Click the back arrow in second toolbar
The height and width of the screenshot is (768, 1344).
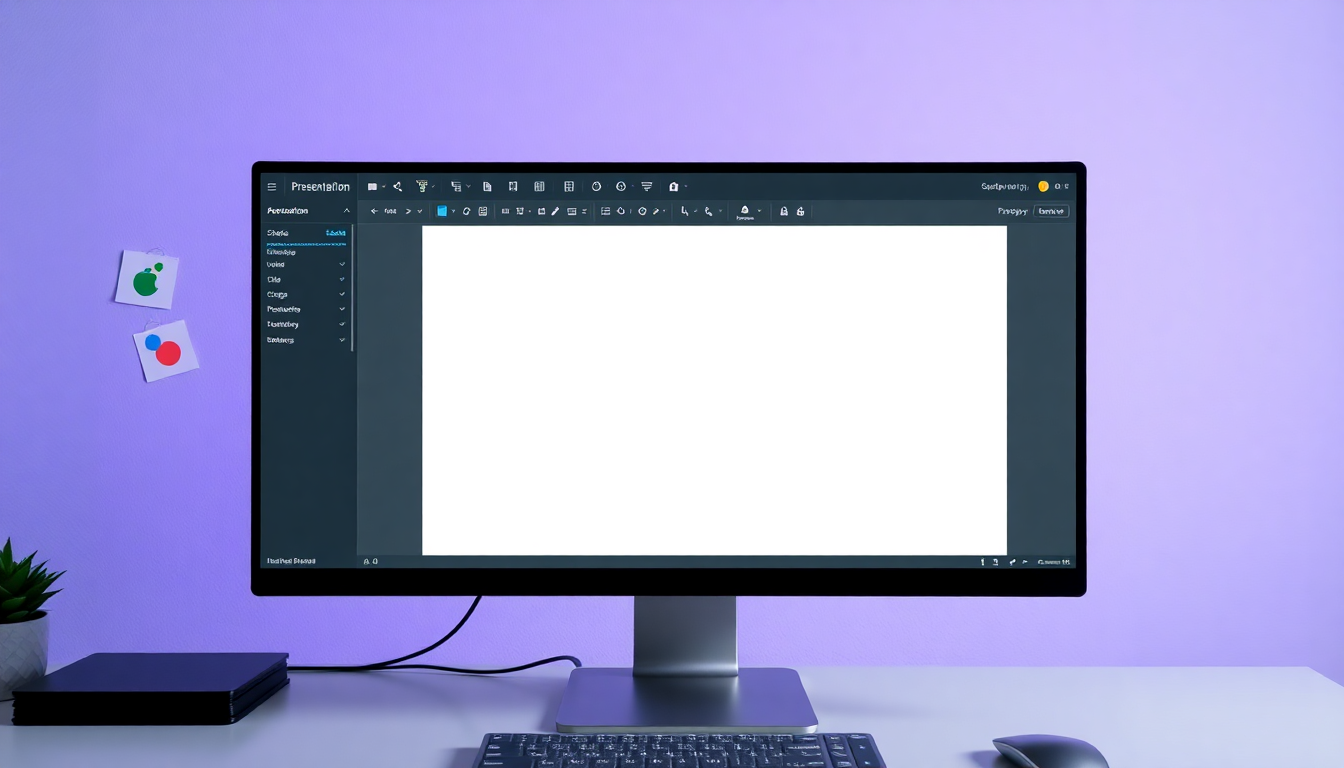[x=375, y=211]
